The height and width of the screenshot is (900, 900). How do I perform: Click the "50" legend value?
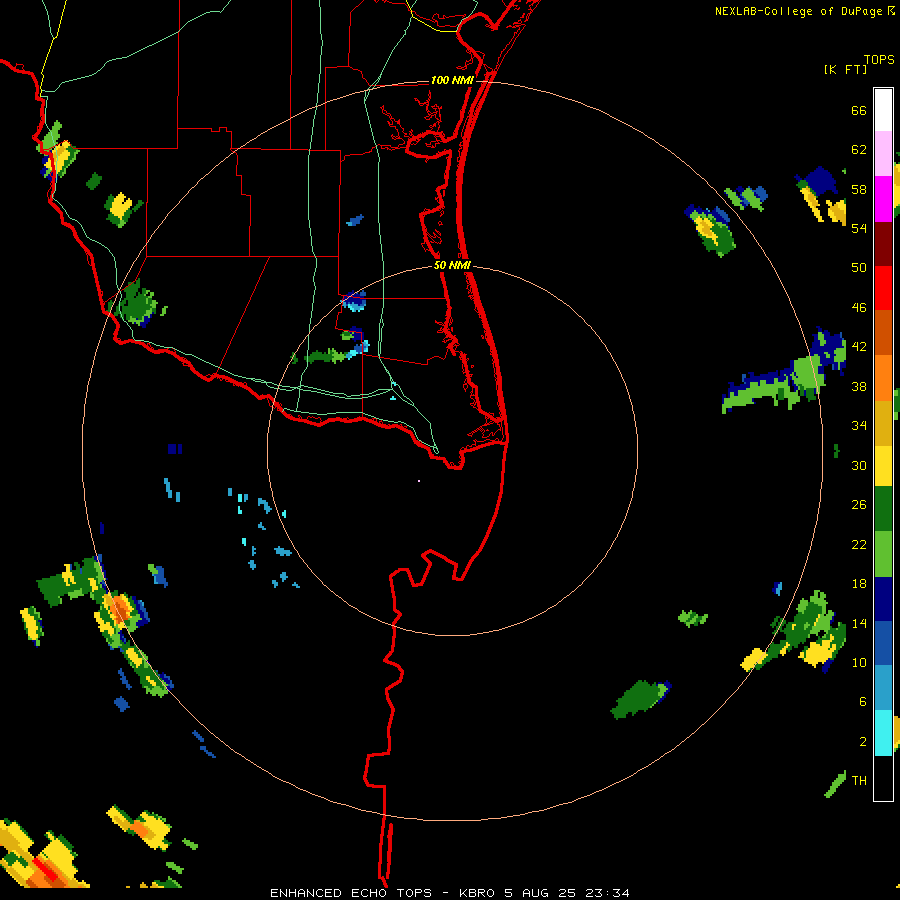[859, 267]
